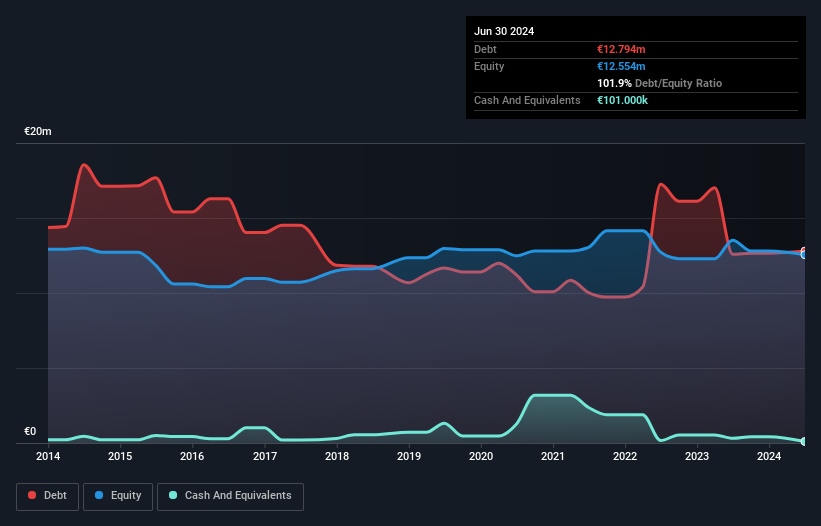Image resolution: width=821 pixels, height=526 pixels.
Task: Click the Cash data point at Jun 2024
Action: 804,442
